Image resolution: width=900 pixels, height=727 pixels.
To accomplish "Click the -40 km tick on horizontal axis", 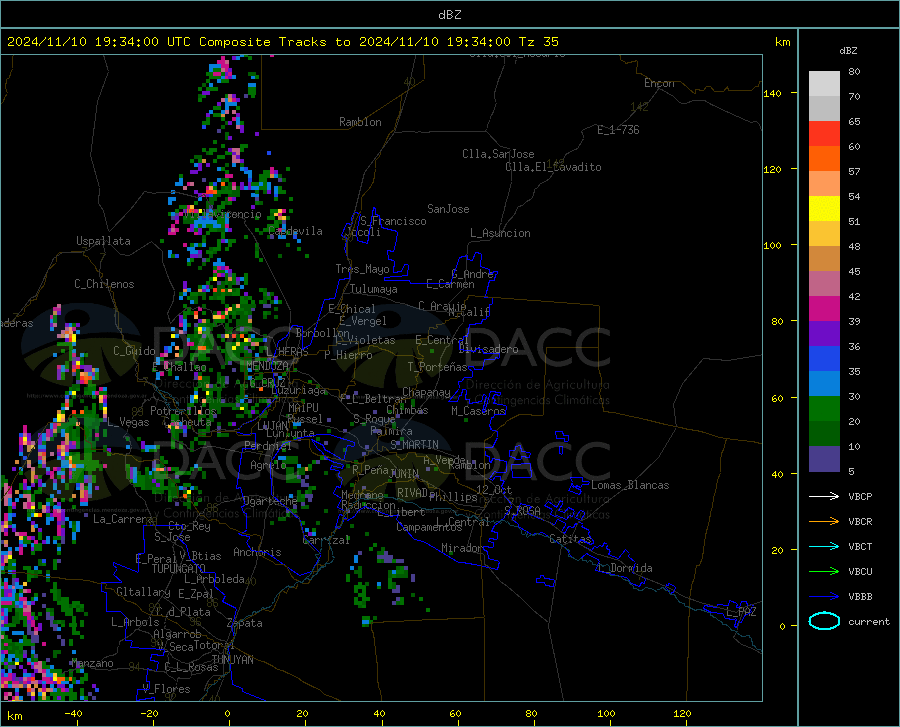I will coord(73,713).
